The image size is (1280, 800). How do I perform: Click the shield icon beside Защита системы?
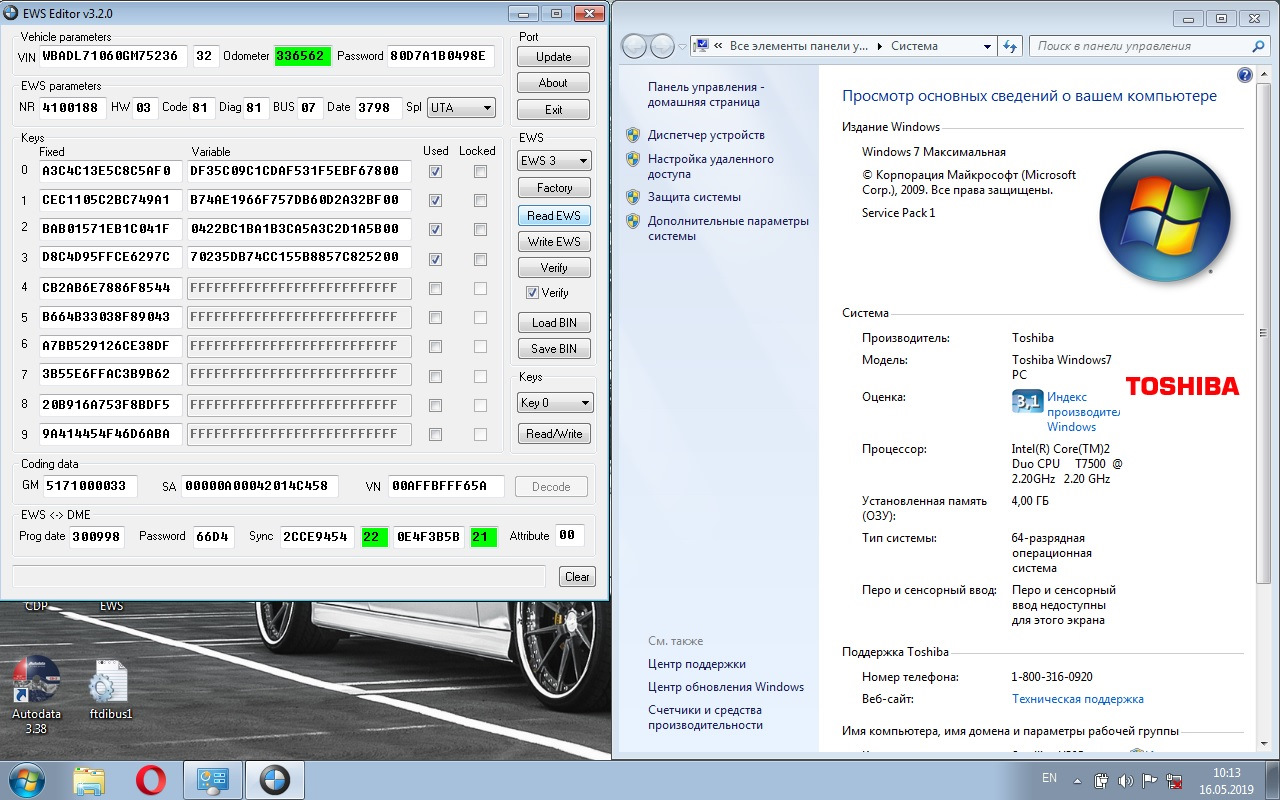pyautogui.click(x=632, y=197)
